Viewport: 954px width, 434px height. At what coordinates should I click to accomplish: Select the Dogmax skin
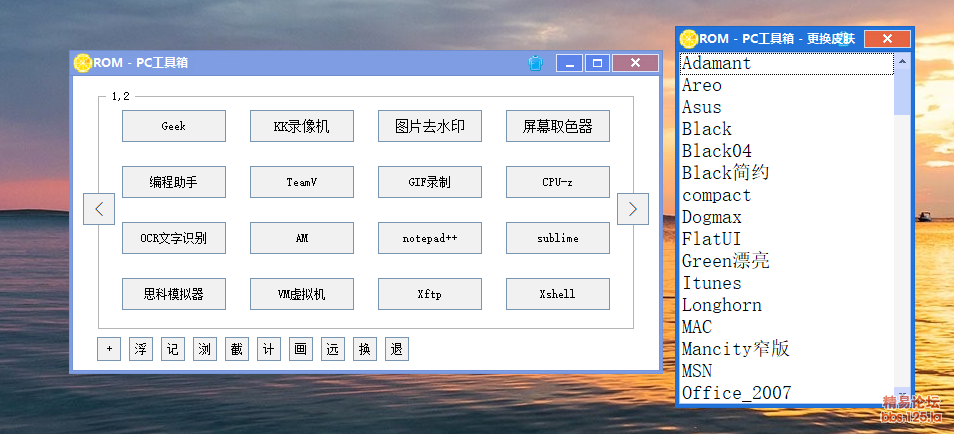coord(787,217)
